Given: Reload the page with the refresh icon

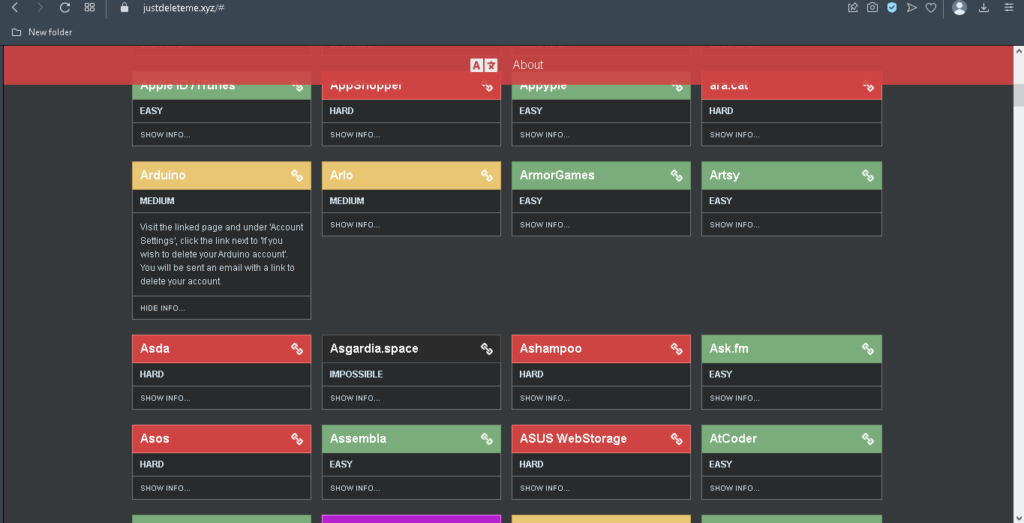Looking at the screenshot, I should [x=65, y=8].
